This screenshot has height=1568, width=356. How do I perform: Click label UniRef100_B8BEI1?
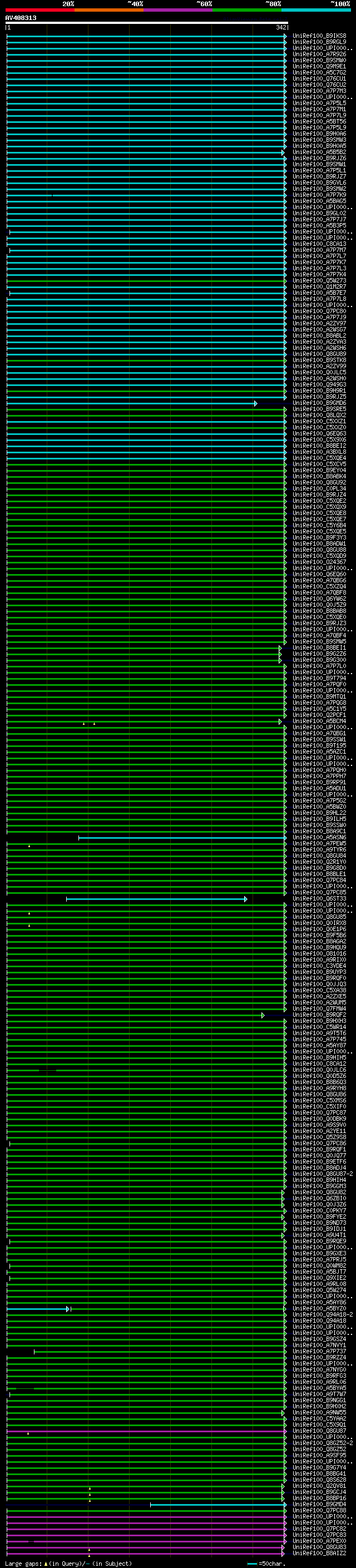319,648
